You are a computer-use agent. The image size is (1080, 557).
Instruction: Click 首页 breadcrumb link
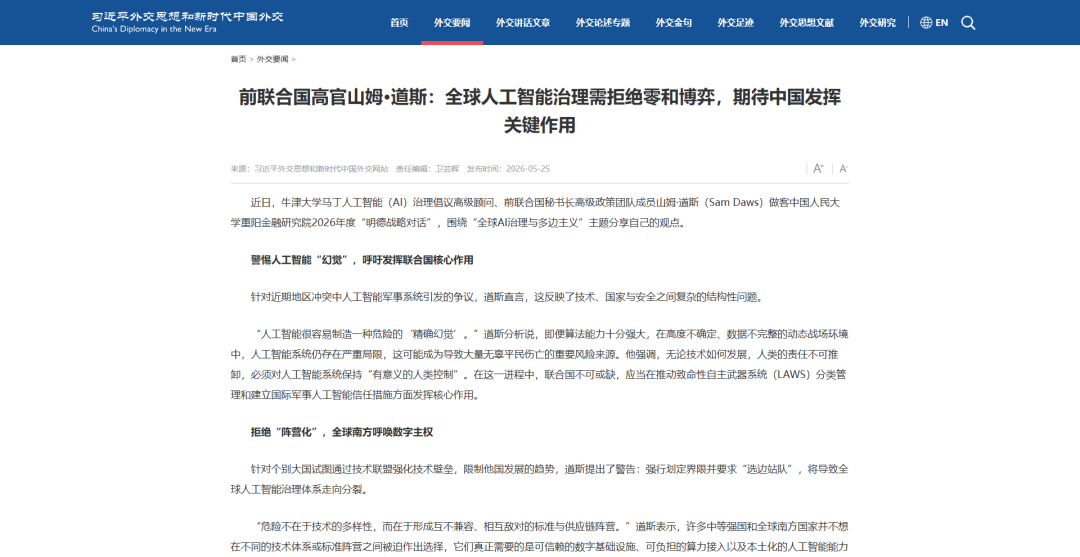[238, 59]
